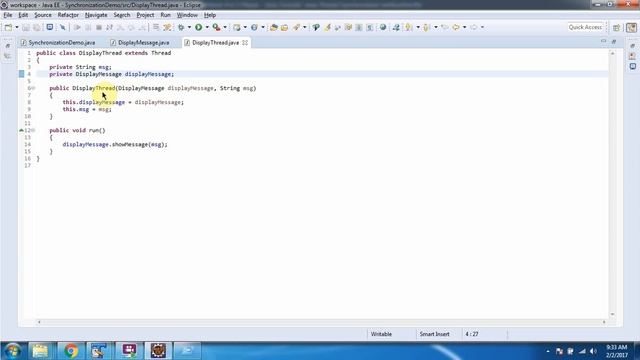Click the New Java Package icon
The image size is (640, 360).
(236, 27)
